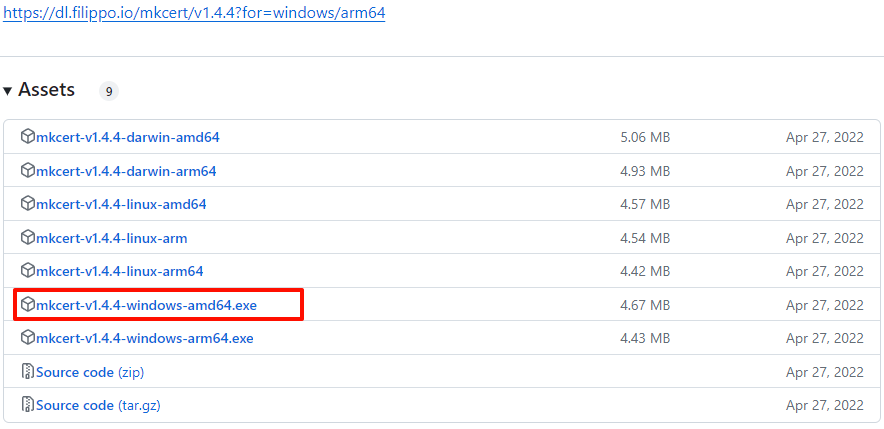Download mkcert-v1.4.4-linux-arm binary
Image resolution: width=884 pixels, height=429 pixels.
coord(112,238)
